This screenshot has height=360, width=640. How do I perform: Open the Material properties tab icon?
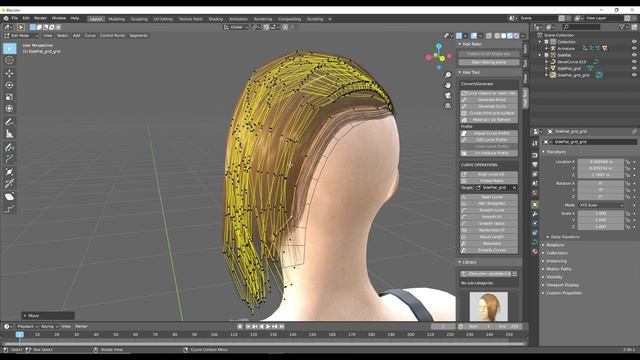point(535,251)
